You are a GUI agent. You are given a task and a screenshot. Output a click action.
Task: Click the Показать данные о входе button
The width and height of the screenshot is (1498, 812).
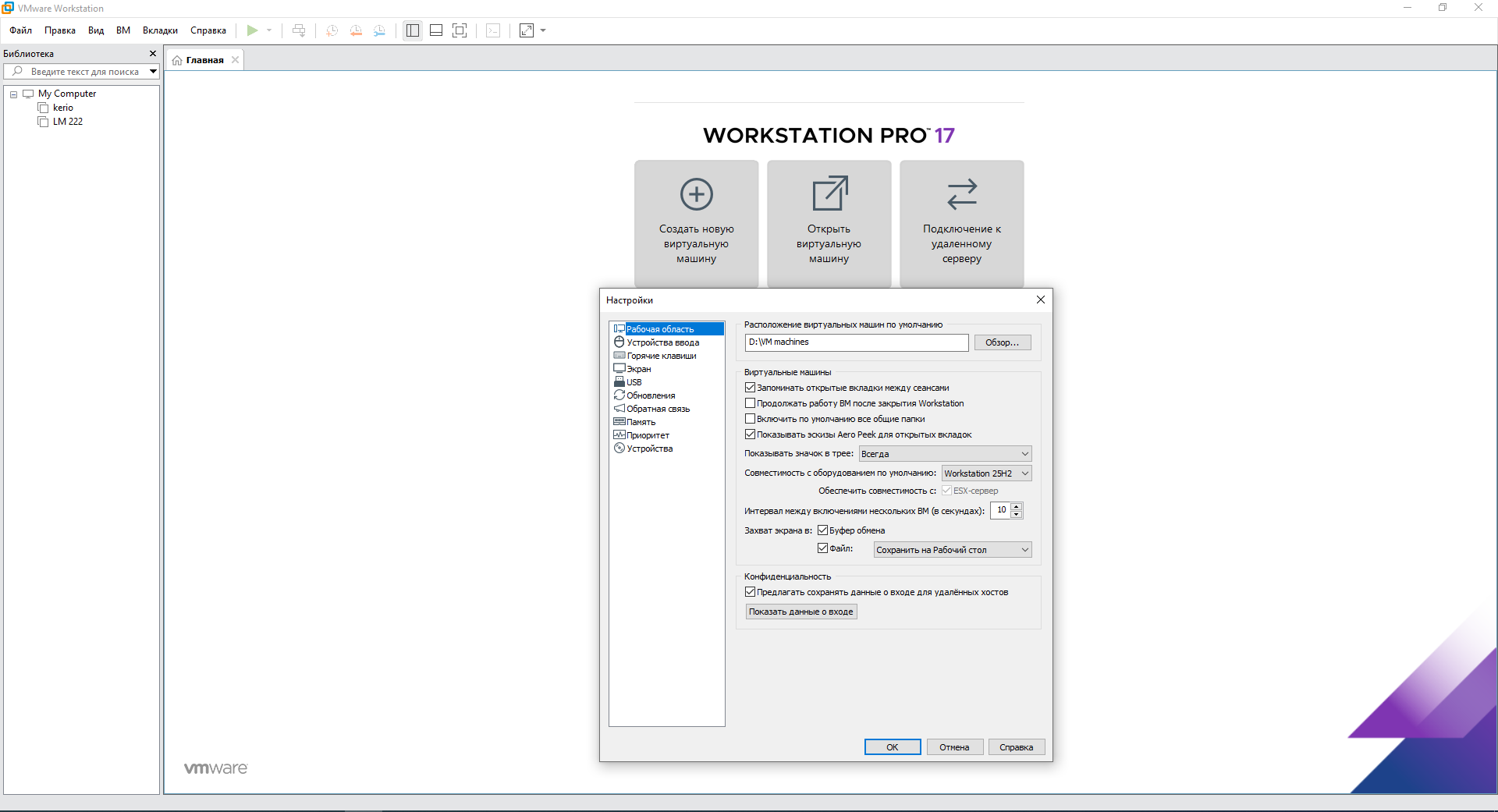coord(801,612)
